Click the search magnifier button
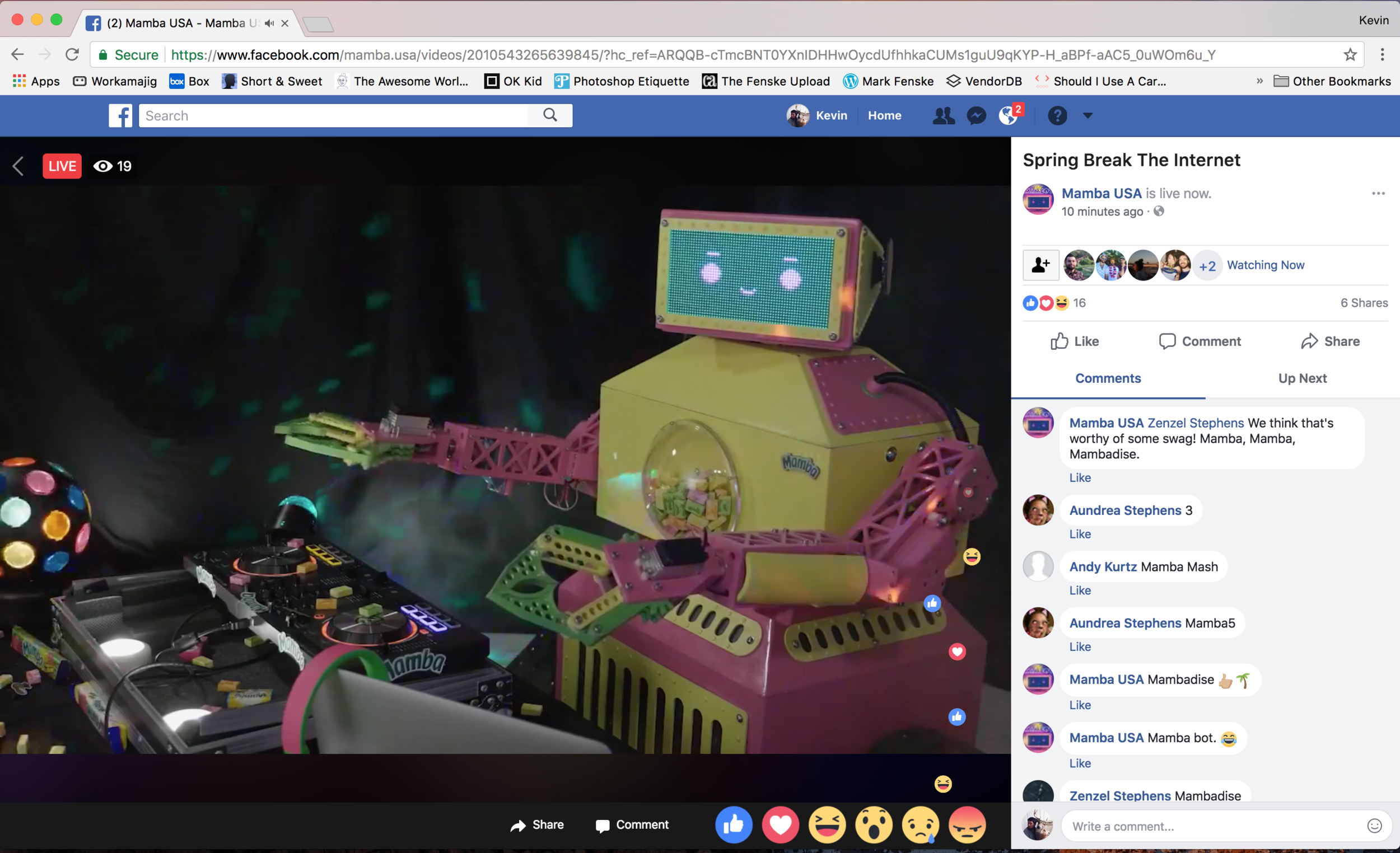Image resolution: width=1400 pixels, height=853 pixels. click(x=550, y=115)
